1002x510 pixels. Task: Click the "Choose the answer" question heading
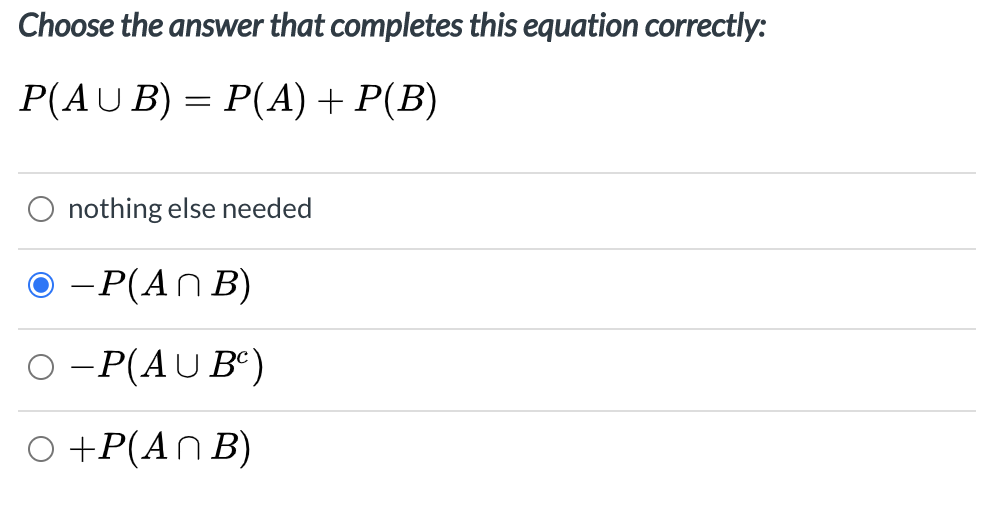[x=392, y=26]
